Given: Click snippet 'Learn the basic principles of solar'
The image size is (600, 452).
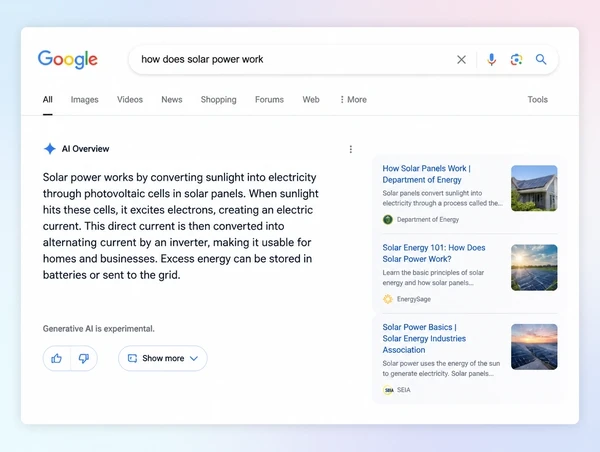Looking at the screenshot, I should pyautogui.click(x=433, y=278).
